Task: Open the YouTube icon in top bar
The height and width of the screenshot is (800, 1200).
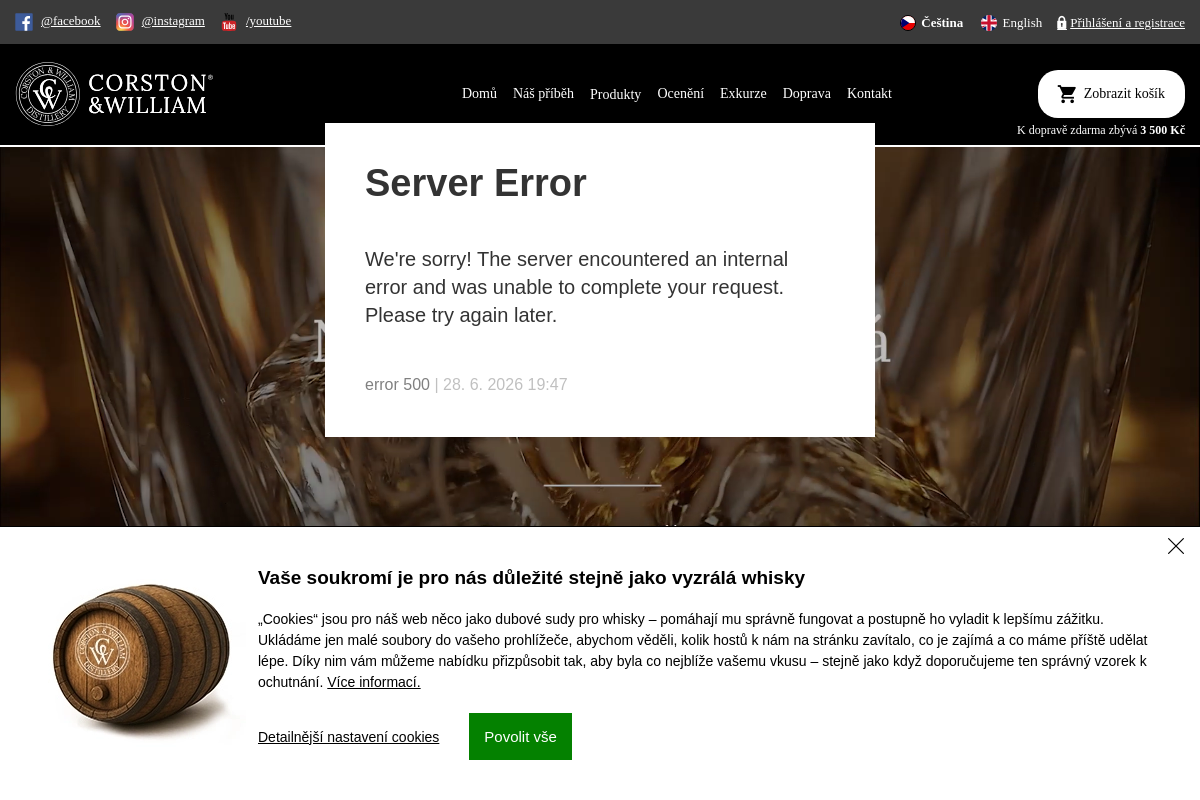Action: point(229,22)
